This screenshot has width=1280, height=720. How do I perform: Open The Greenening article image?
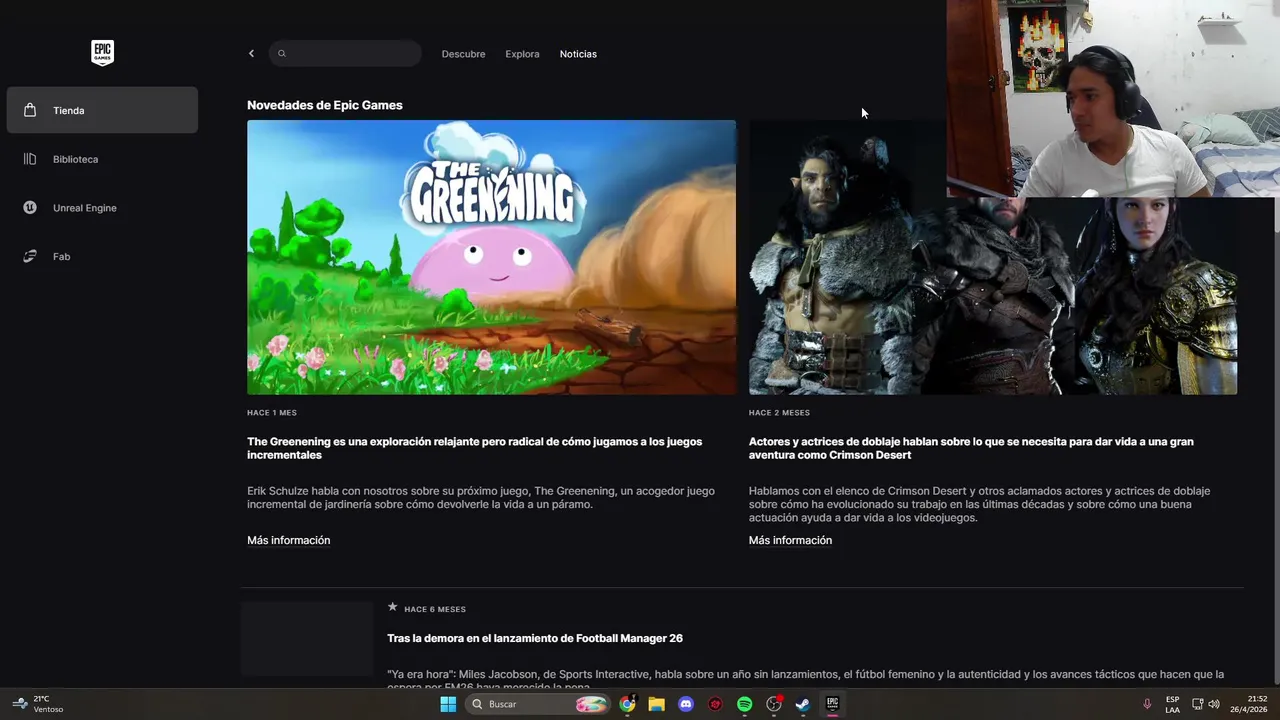491,257
